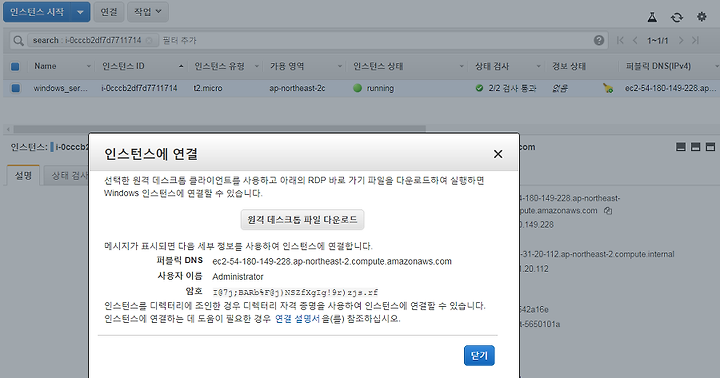Click the t2.micro cell
The width and height of the screenshot is (720, 378).
coord(208,88)
